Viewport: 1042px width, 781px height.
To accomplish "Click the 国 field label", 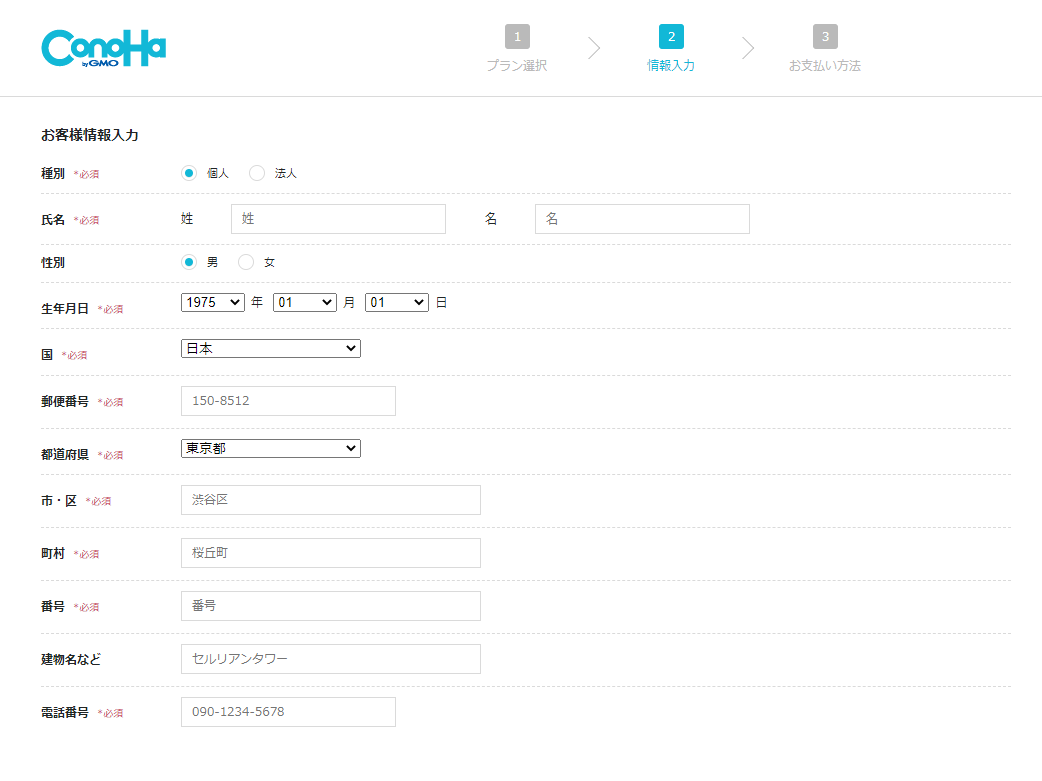I will click(47, 354).
